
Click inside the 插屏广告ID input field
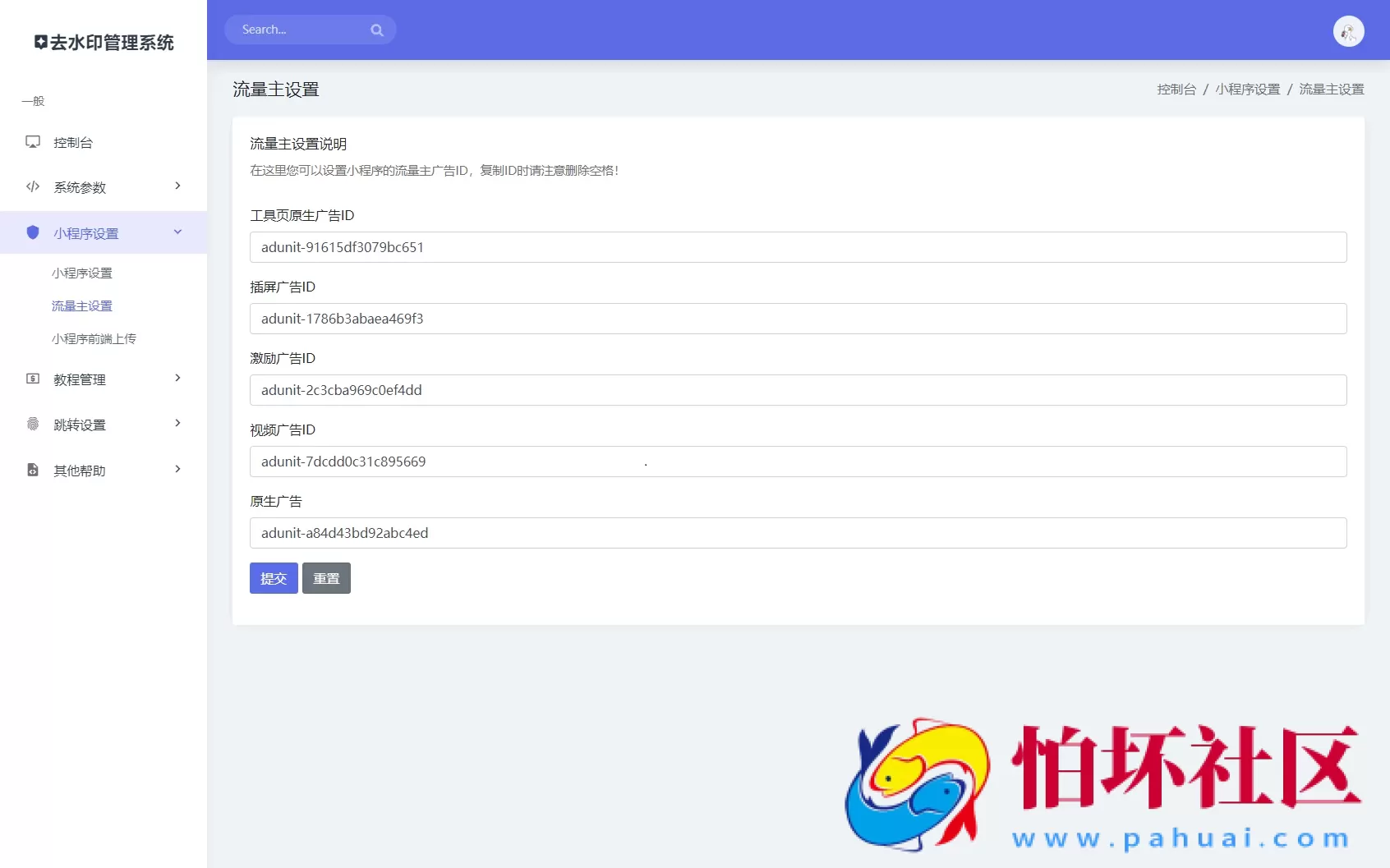coord(797,319)
